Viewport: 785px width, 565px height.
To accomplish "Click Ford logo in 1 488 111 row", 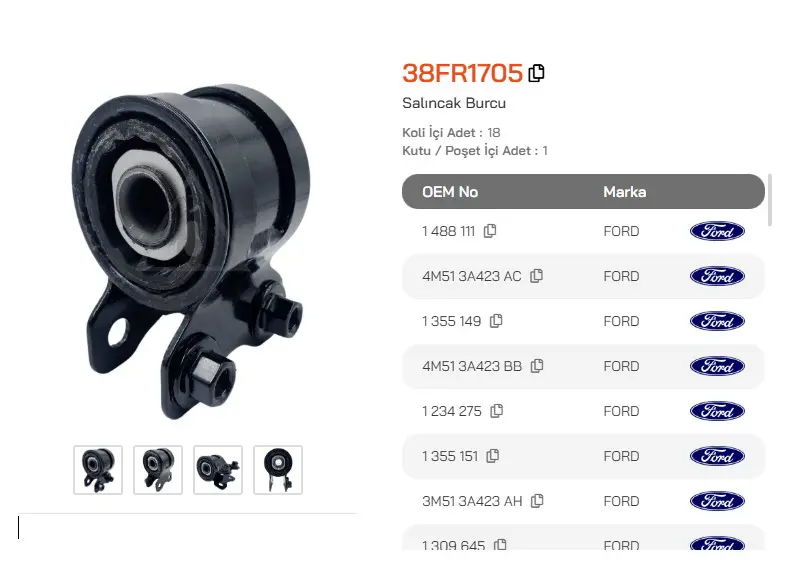I will [717, 231].
